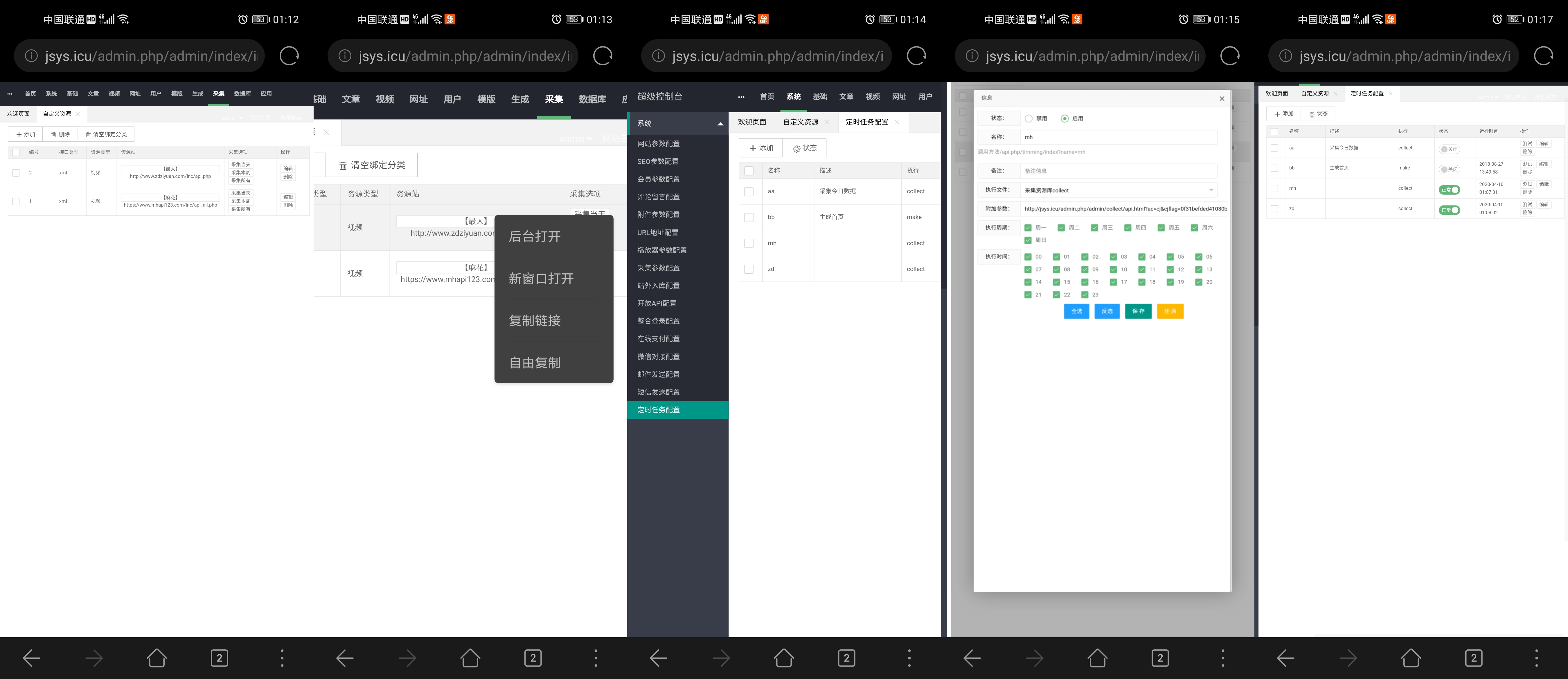Choose 复制链接 from context menu
Screen dimensions: 1568x679
click(x=554, y=321)
